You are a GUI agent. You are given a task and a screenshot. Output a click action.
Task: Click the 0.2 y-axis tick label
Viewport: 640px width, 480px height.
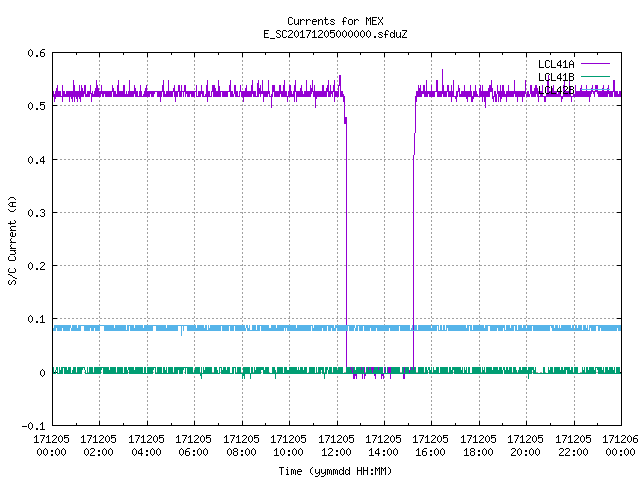[x=36, y=266]
